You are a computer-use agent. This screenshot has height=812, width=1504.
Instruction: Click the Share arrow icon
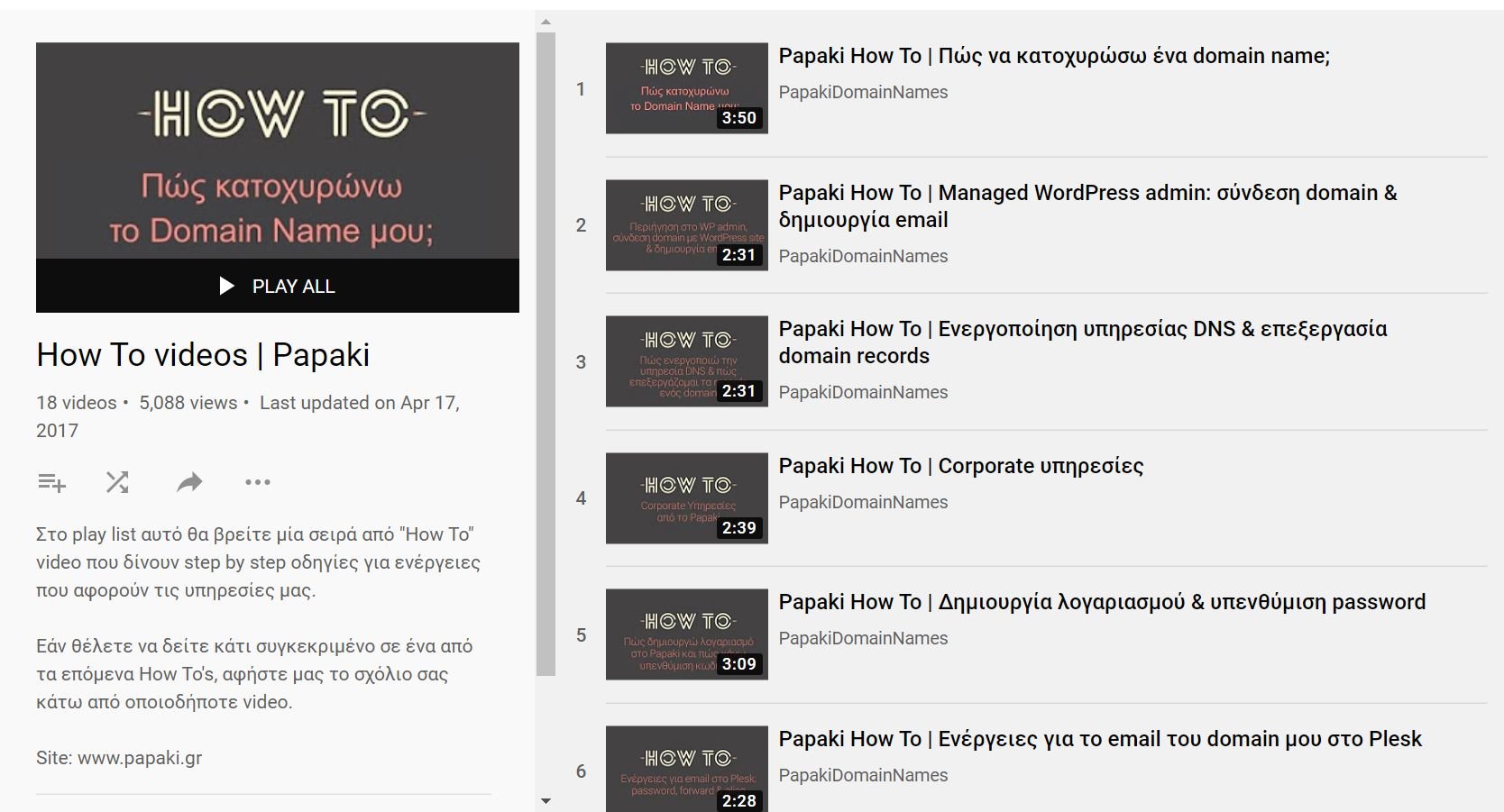[189, 483]
